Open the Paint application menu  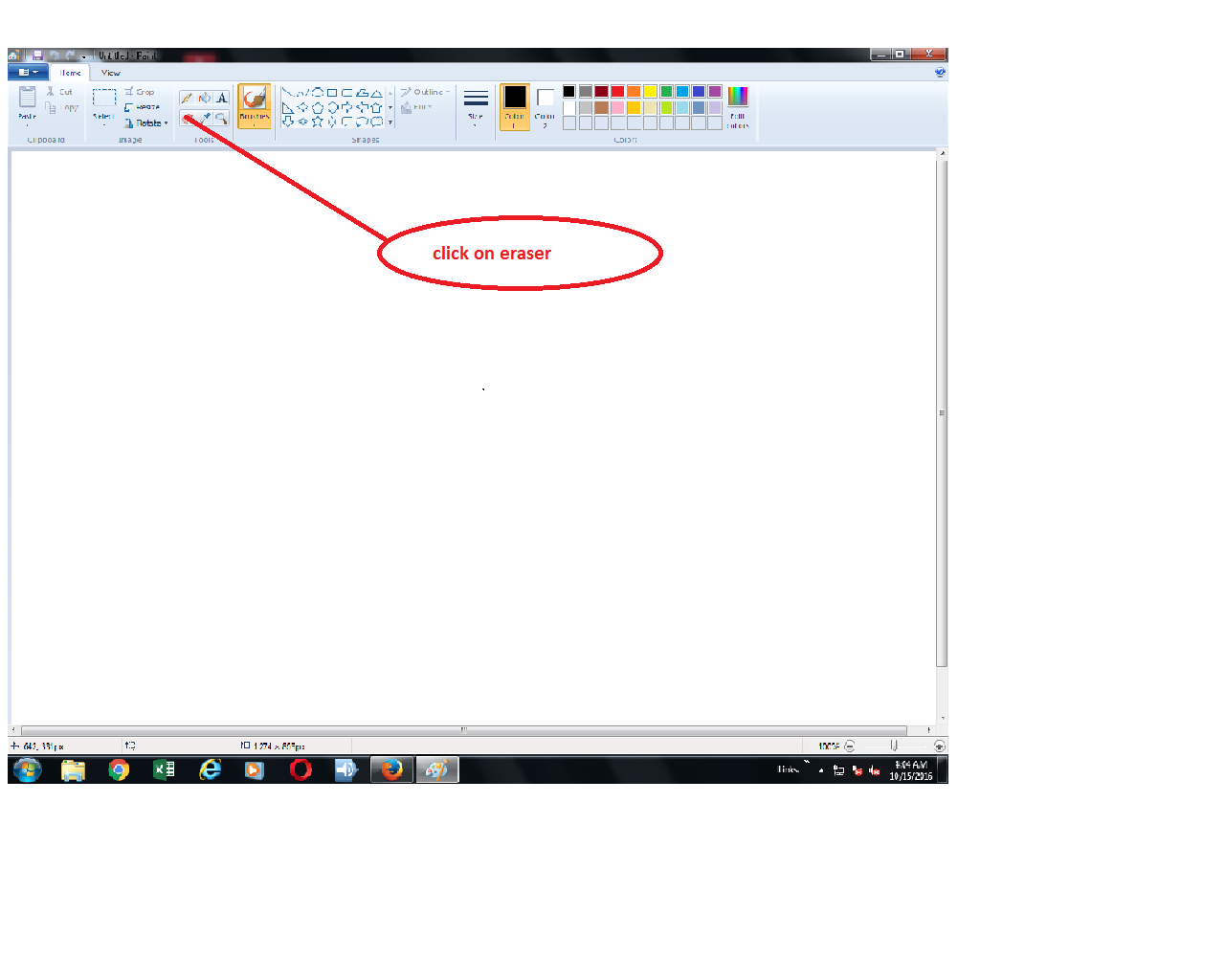[26, 72]
